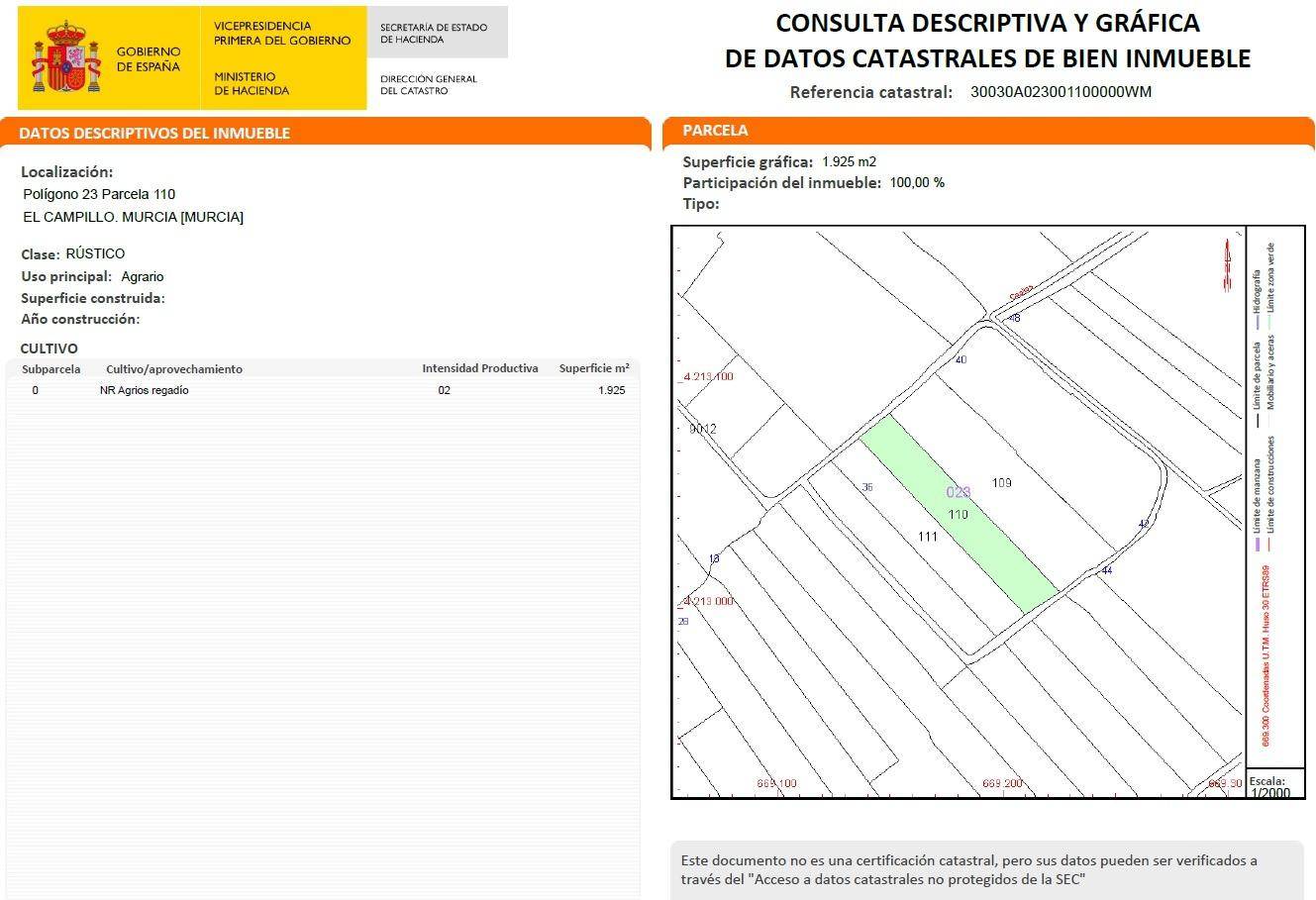Select the NR Agrios regadío table row

click(x=323, y=390)
